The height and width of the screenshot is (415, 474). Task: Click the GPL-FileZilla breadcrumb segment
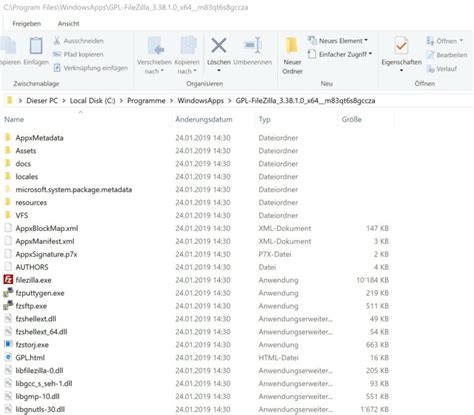[x=305, y=101]
